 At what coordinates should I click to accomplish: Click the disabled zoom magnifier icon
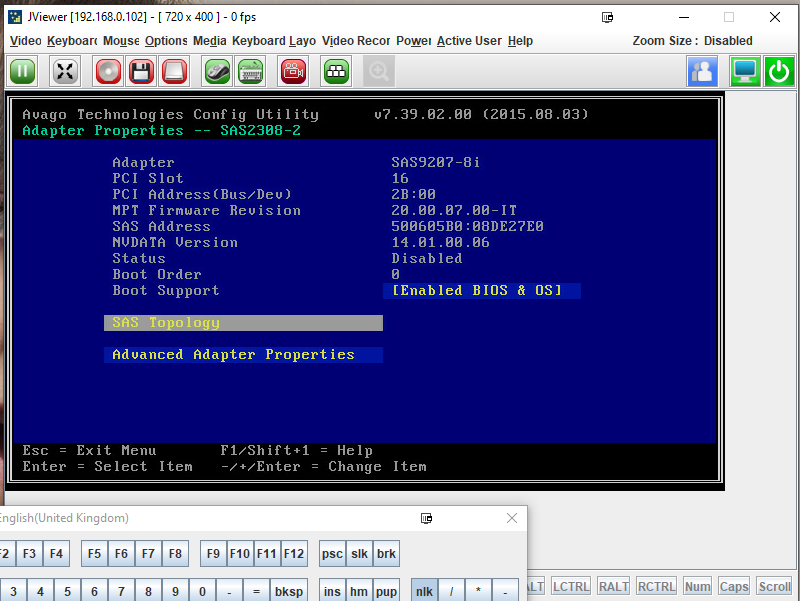379,71
